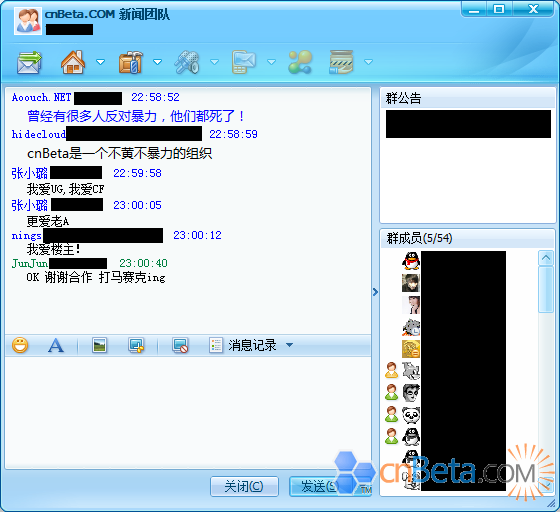The image size is (560, 512).
Task: Click the member list scroll up arrow
Action: [x=546, y=257]
